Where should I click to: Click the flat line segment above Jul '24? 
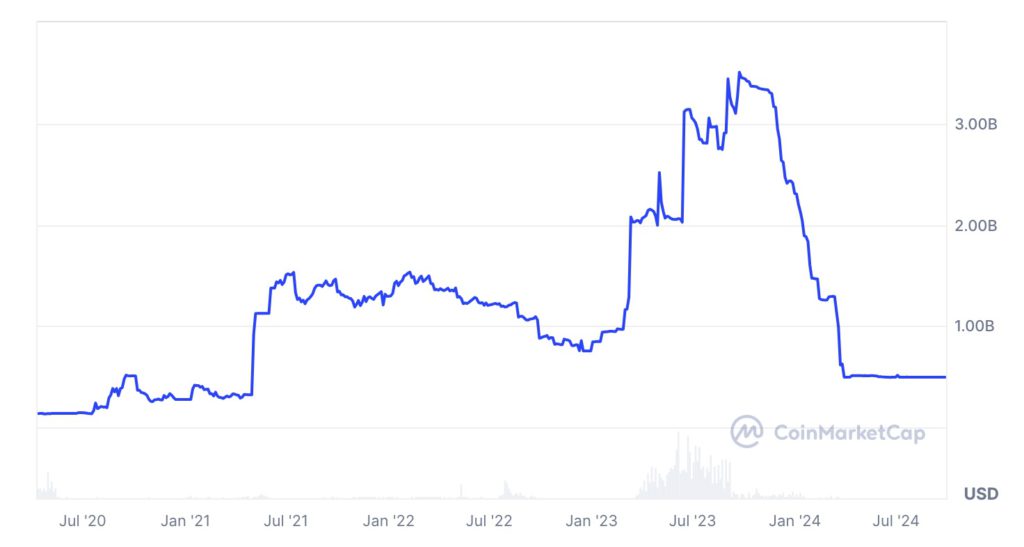click(896, 377)
